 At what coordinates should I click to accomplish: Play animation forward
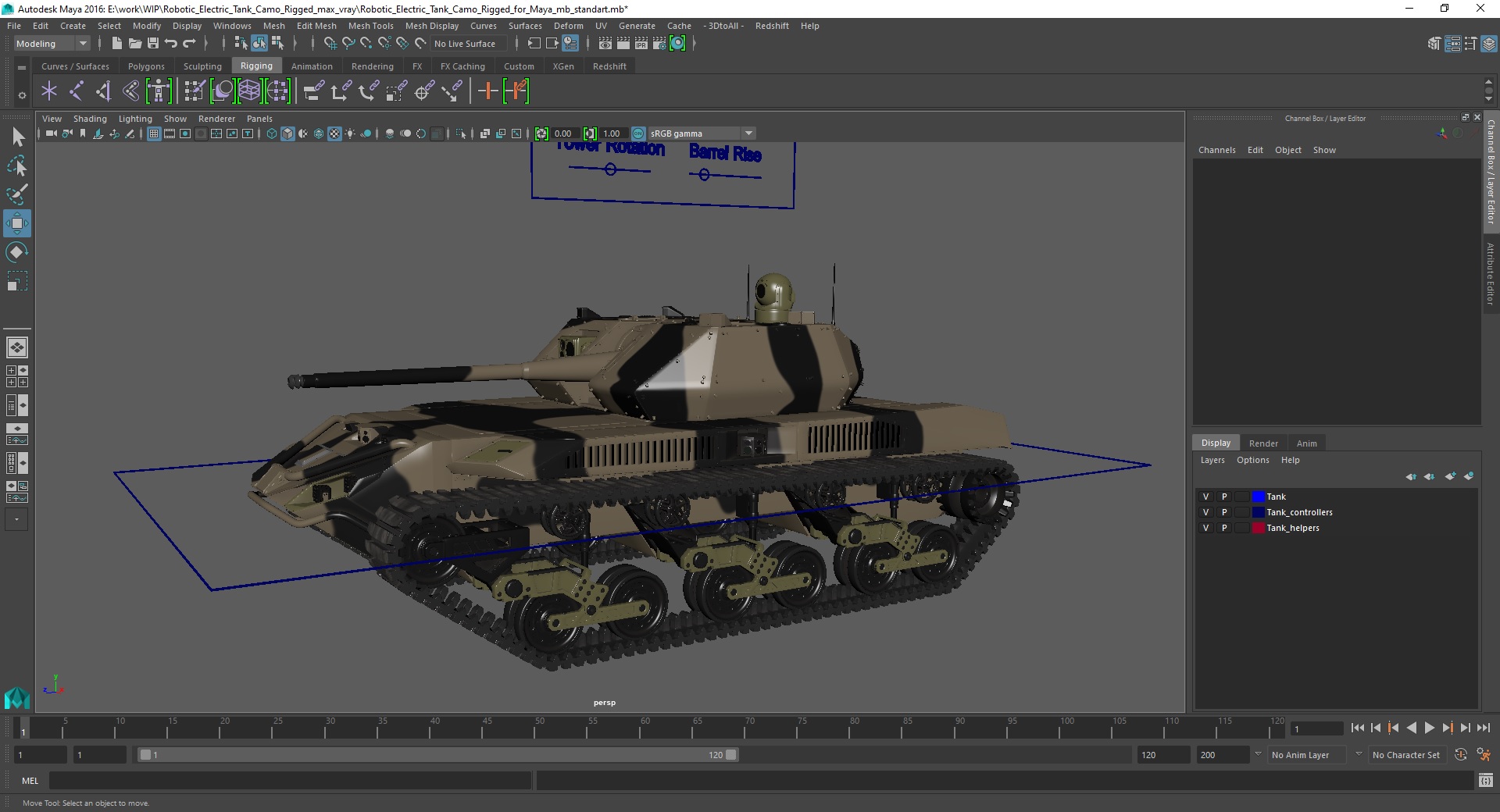1429,728
